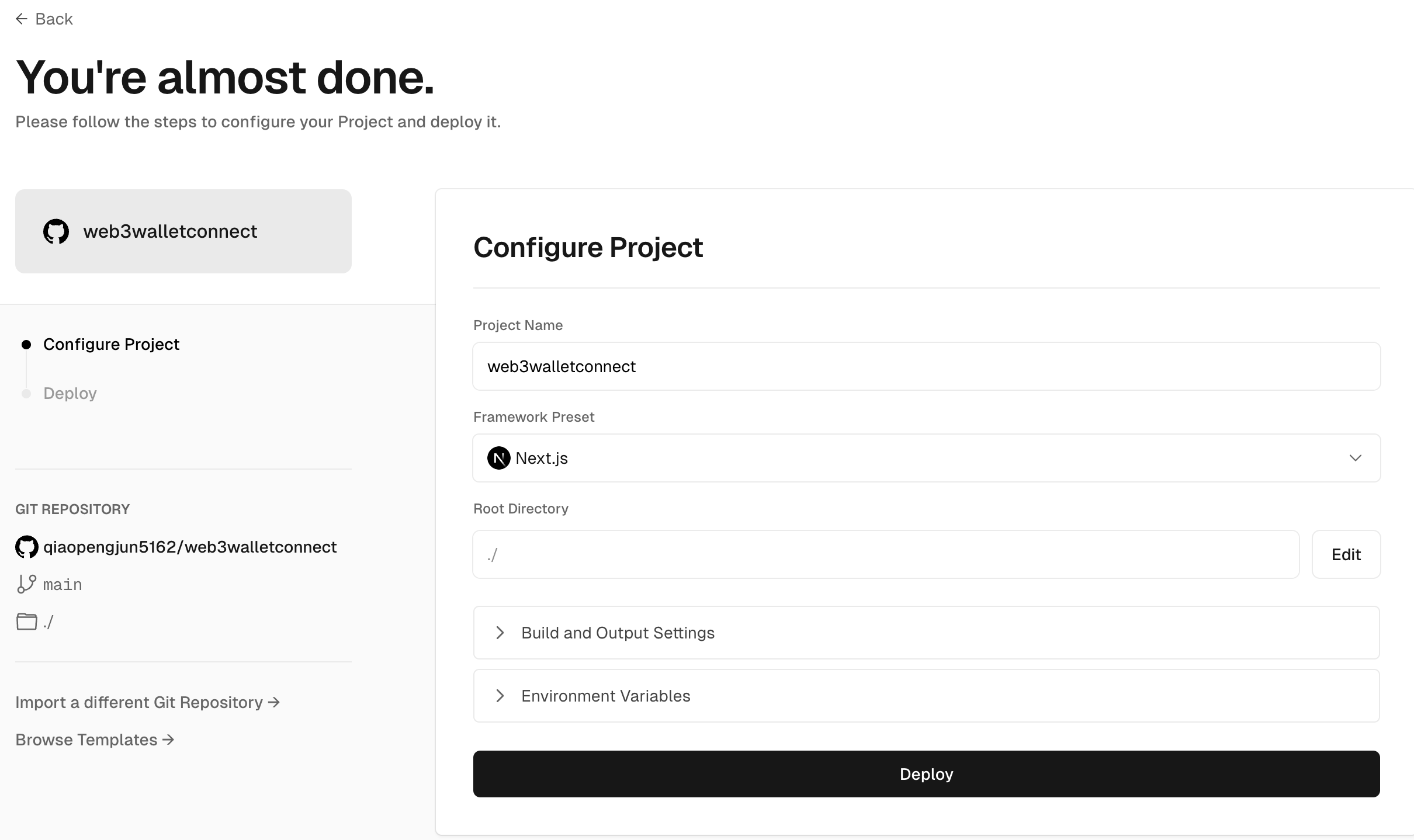Open qiaopengjun5162/web3walletconnect repository link
This screenshot has height=840, width=1414.
pos(190,547)
